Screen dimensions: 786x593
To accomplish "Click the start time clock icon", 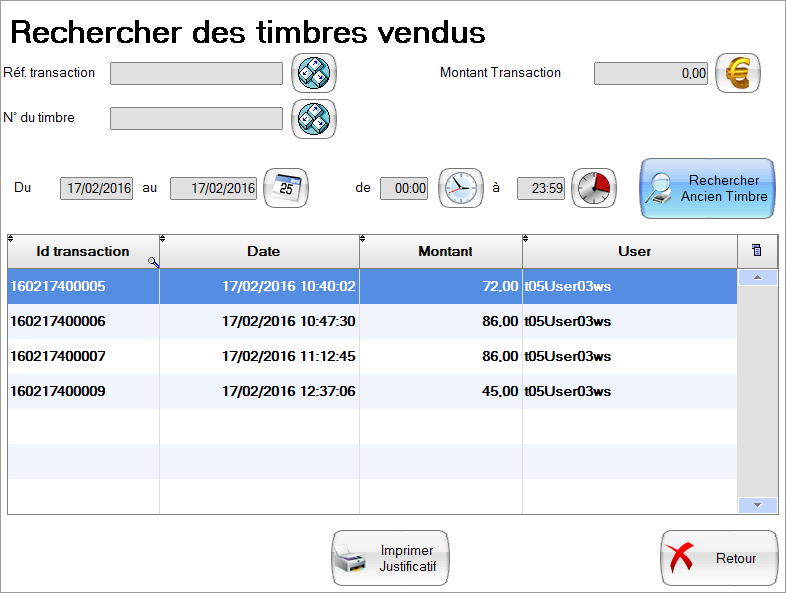I will tap(461, 188).
